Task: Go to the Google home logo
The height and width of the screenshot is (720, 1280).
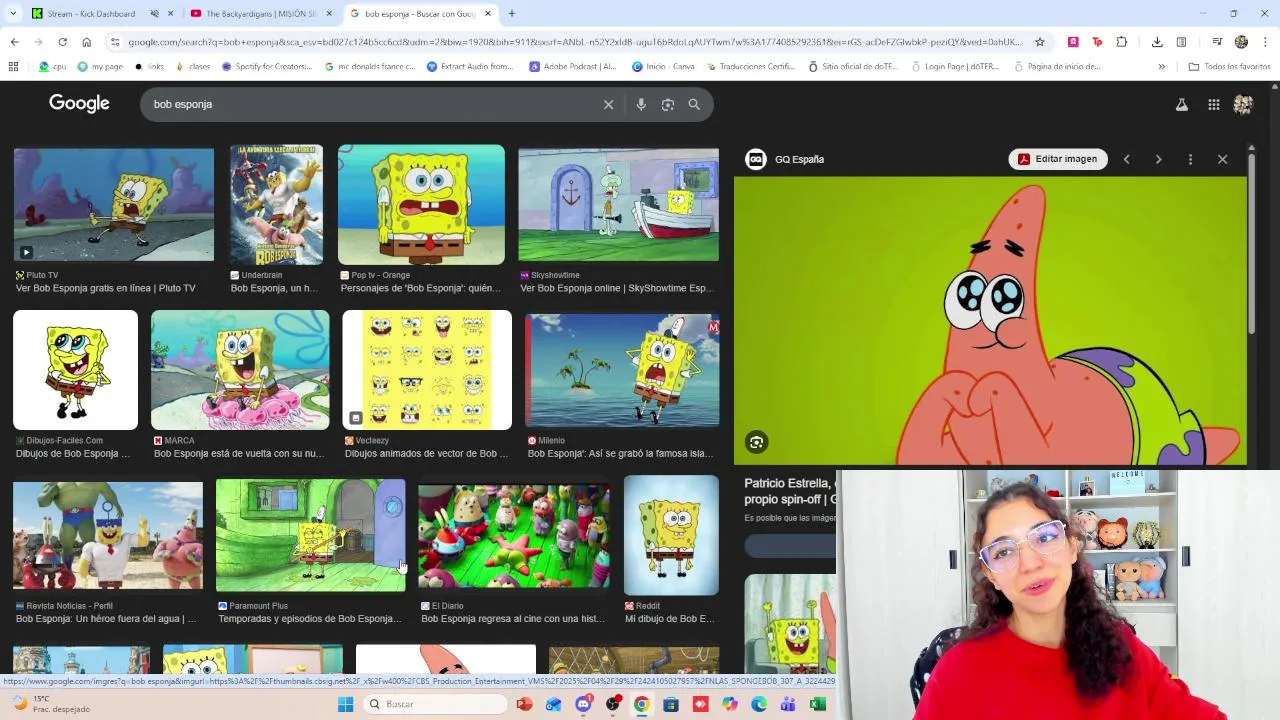Action: (x=79, y=104)
